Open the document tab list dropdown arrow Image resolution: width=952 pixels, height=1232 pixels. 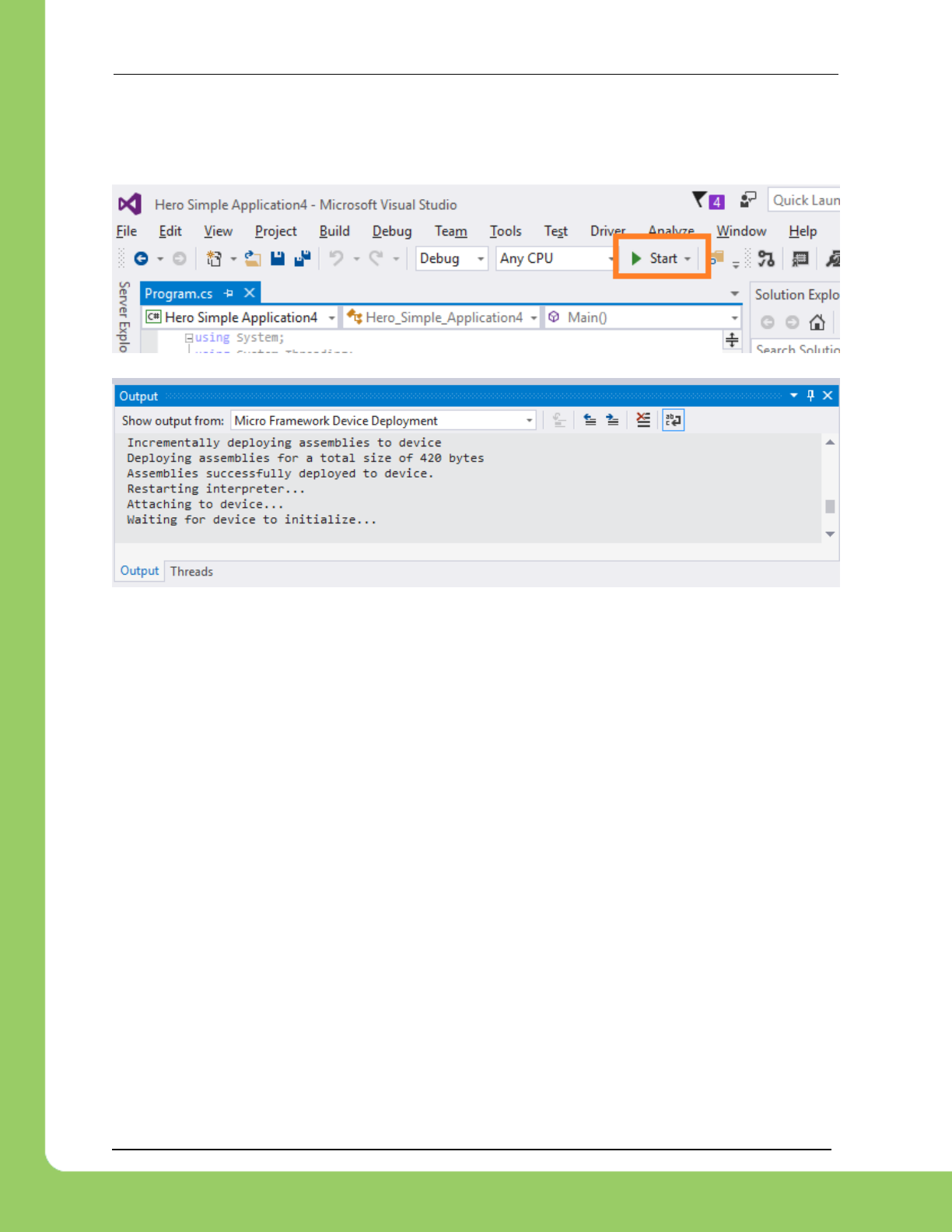pos(734,293)
